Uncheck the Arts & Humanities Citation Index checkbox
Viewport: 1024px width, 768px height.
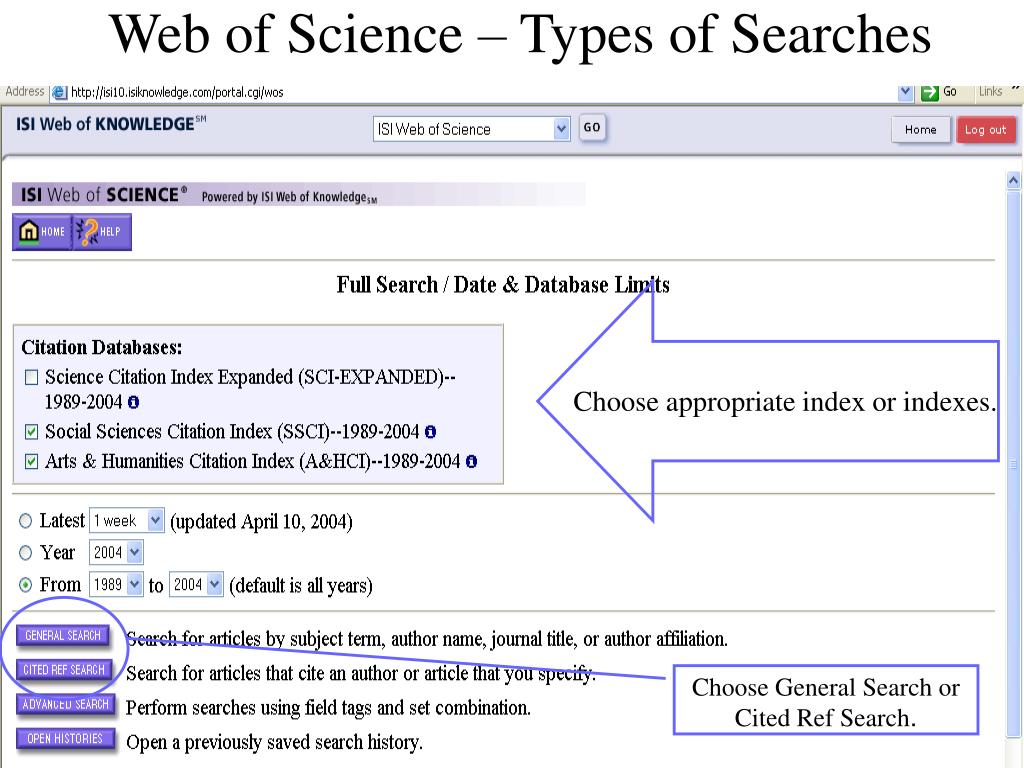tap(31, 462)
